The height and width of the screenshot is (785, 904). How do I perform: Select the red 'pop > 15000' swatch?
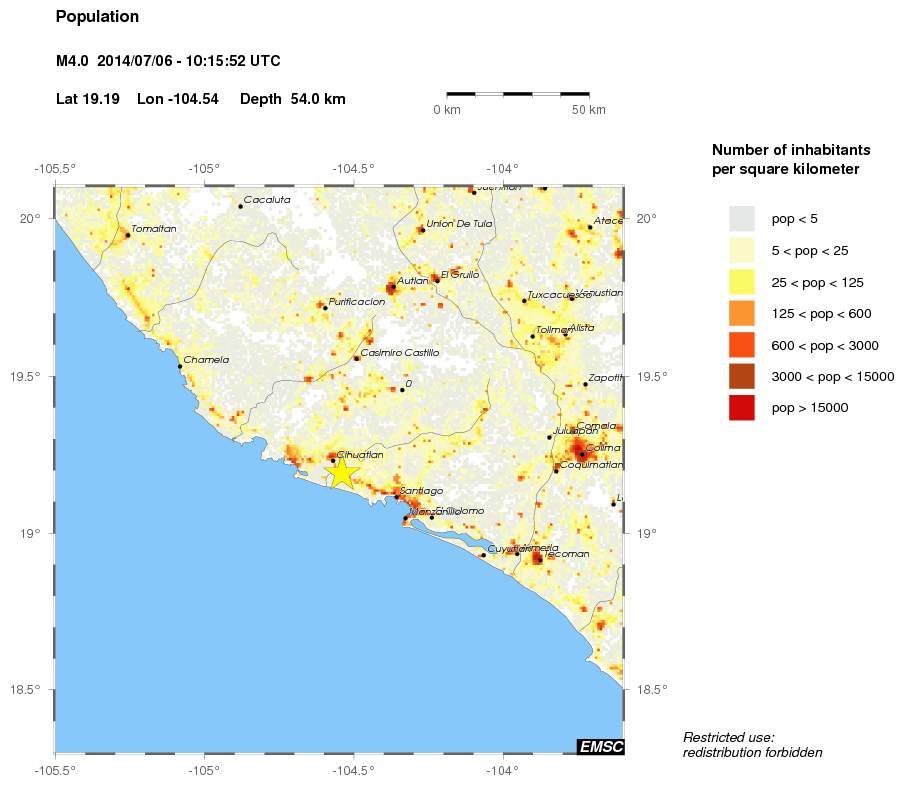pos(741,407)
